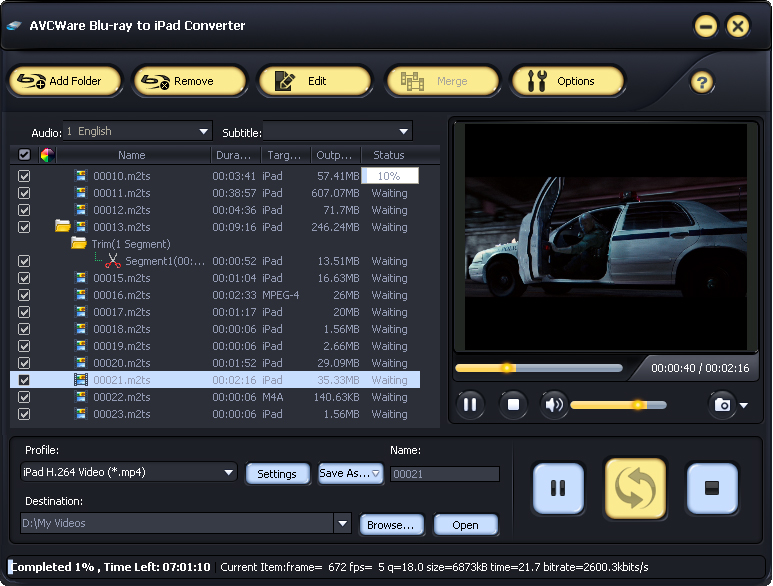Open the Destination path dropdown arrow
Image resolution: width=773 pixels, height=586 pixels.
pyautogui.click(x=342, y=523)
